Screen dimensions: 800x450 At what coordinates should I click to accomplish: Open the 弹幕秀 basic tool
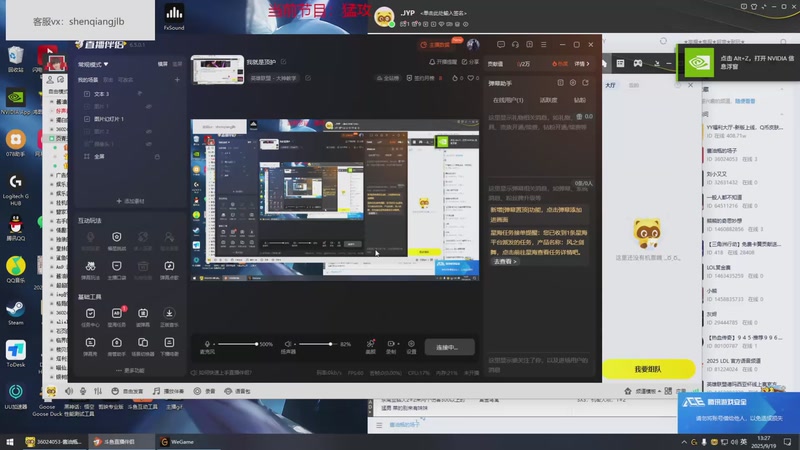[x=90, y=346]
